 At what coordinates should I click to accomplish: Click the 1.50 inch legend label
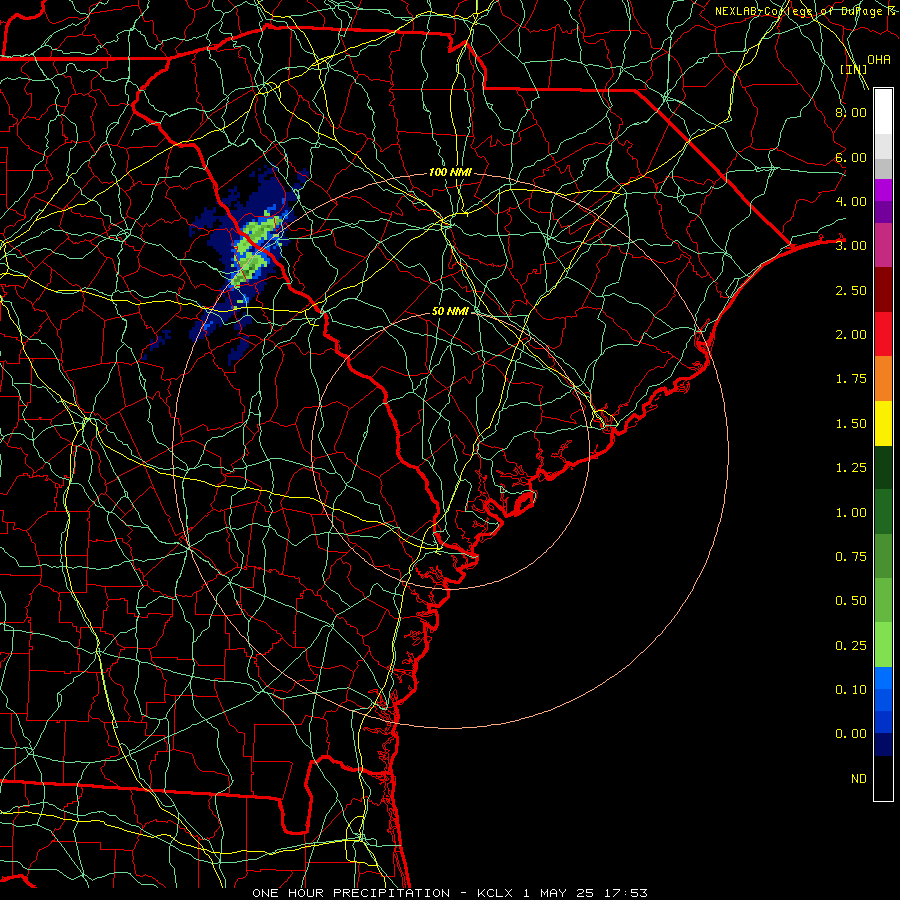click(x=851, y=424)
